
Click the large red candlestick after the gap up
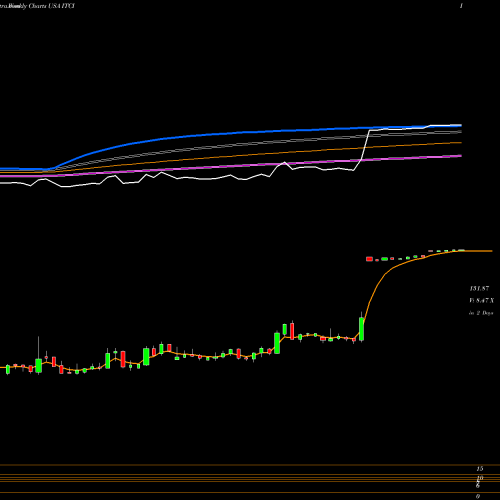[369, 259]
